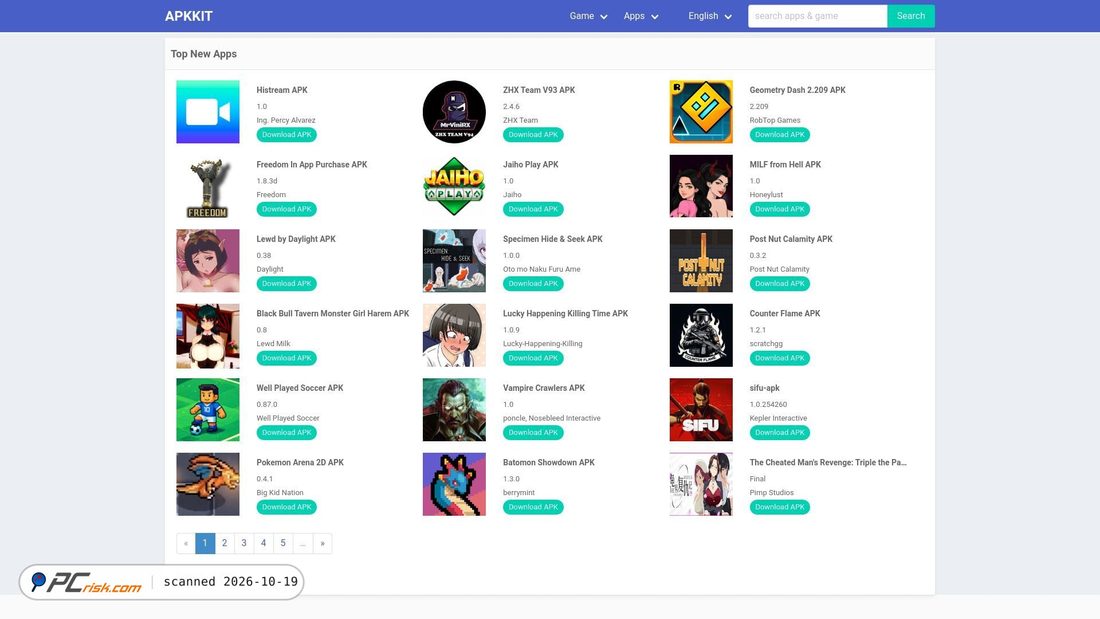Open the Well Played Soccer APK title
This screenshot has width=1100, height=619.
[300, 388]
